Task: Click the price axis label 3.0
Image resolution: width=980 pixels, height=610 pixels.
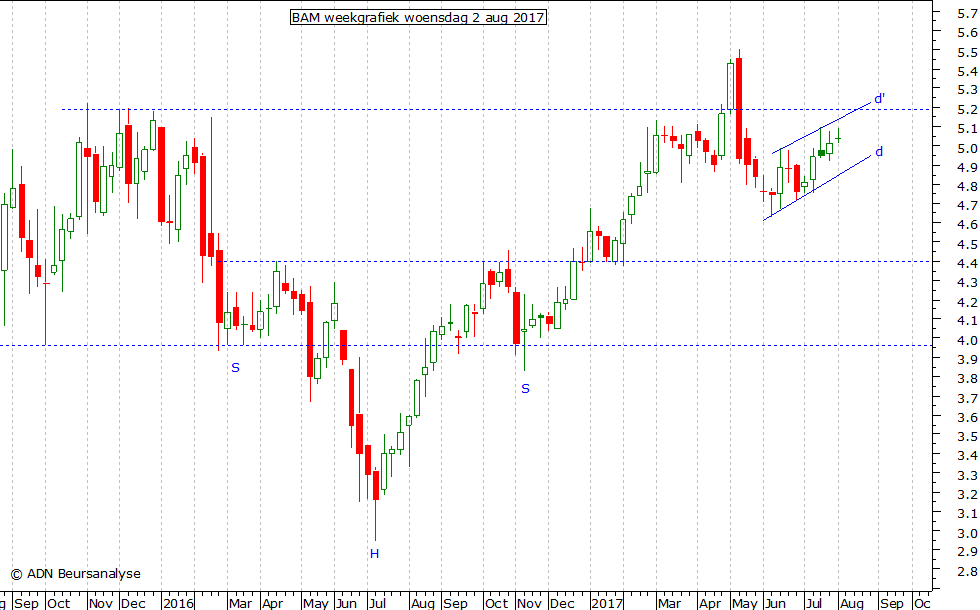Action: 968,532
